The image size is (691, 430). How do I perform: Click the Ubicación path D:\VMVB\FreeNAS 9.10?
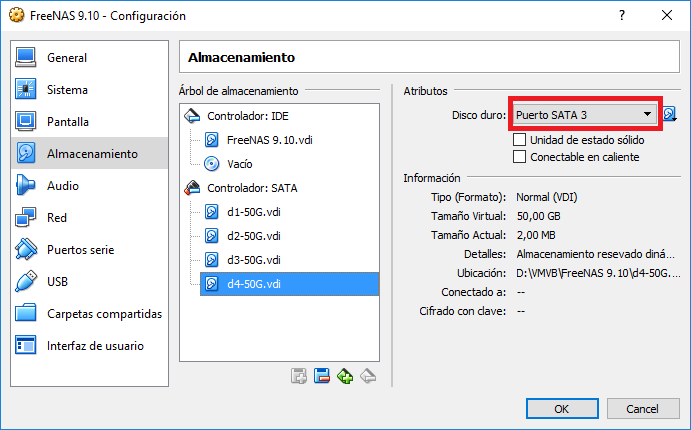click(x=598, y=273)
